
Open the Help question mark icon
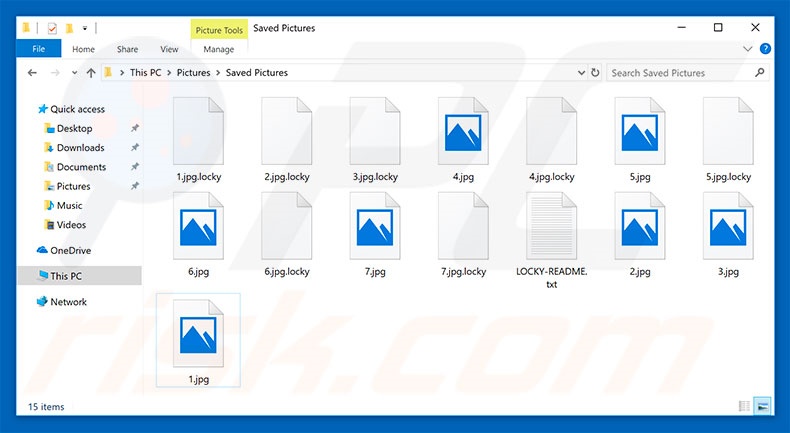click(765, 49)
